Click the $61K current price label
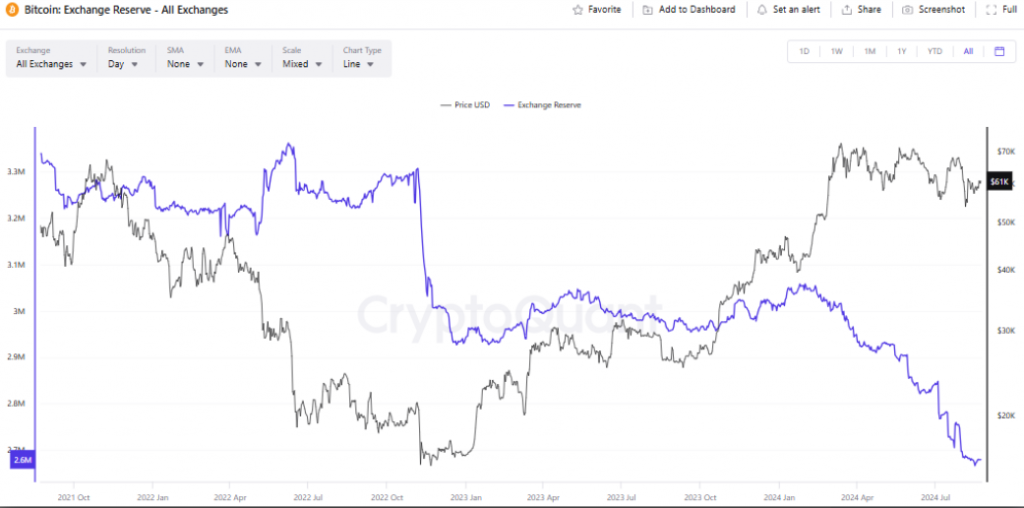Viewport: 1024px width, 508px height. point(999,182)
